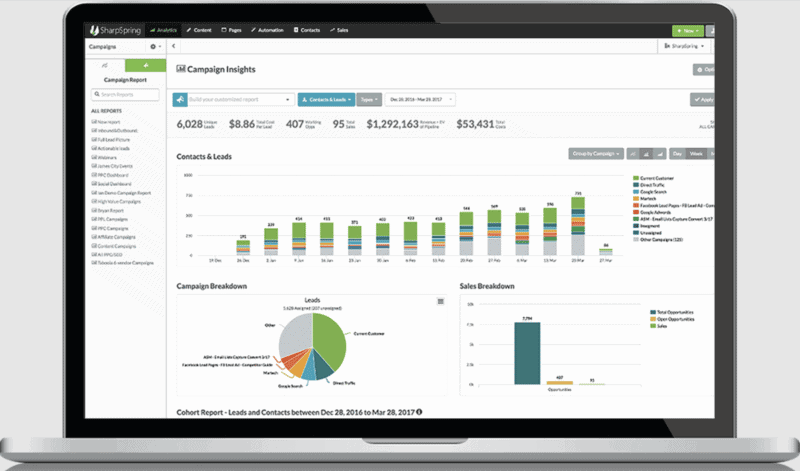Select the bar chart view icon
800x471 pixels.
[646, 154]
